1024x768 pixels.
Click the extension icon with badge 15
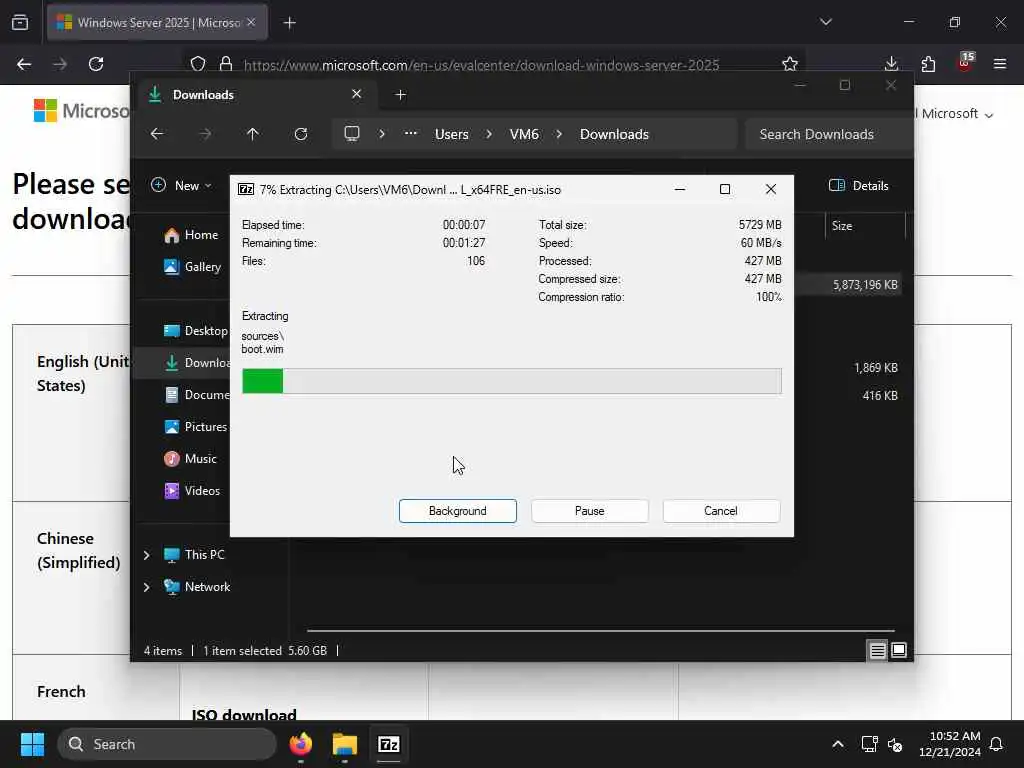point(965,62)
